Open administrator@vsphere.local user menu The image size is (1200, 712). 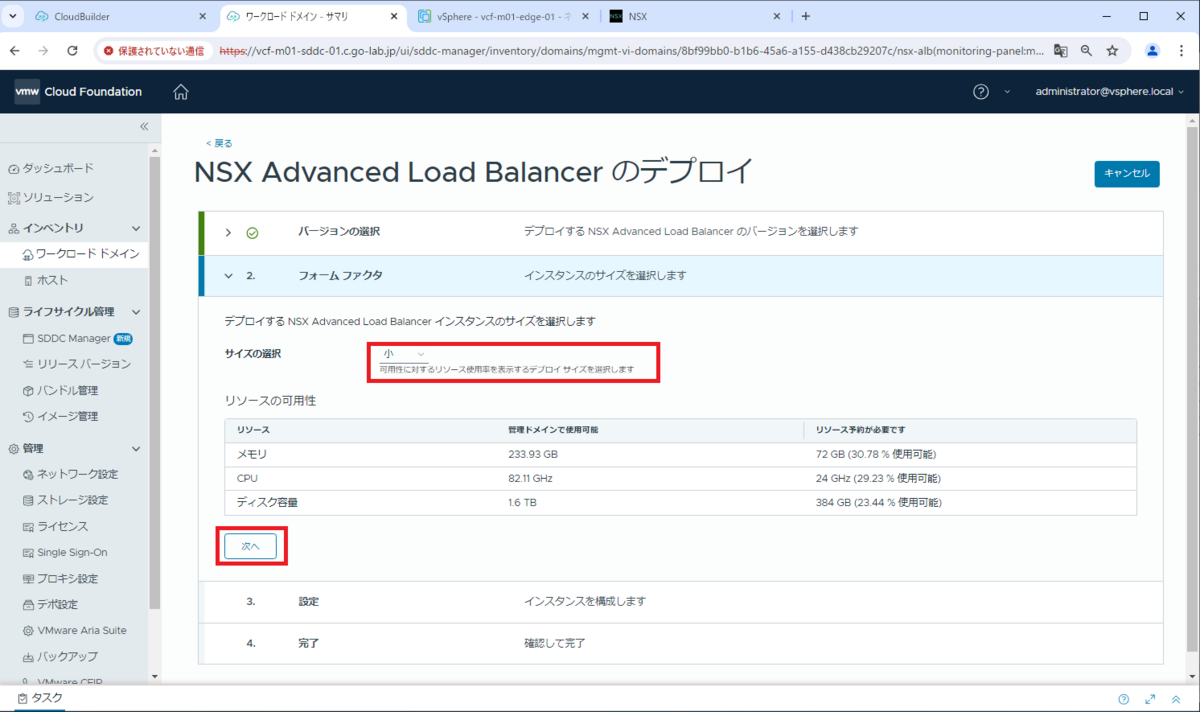pos(1110,92)
